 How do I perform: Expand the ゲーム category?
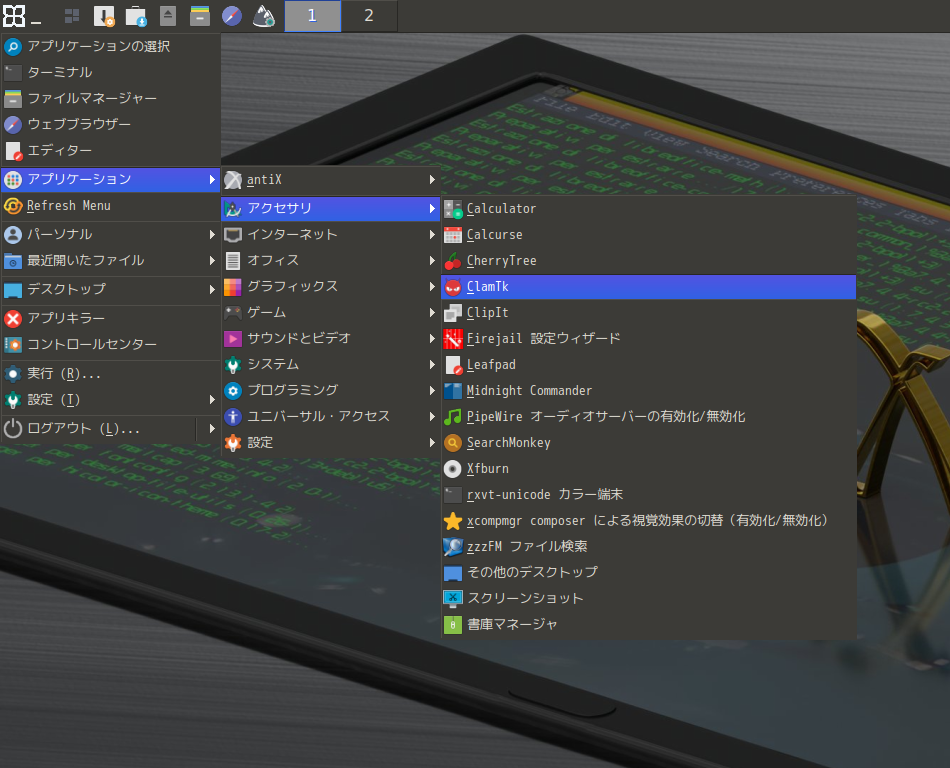330,313
